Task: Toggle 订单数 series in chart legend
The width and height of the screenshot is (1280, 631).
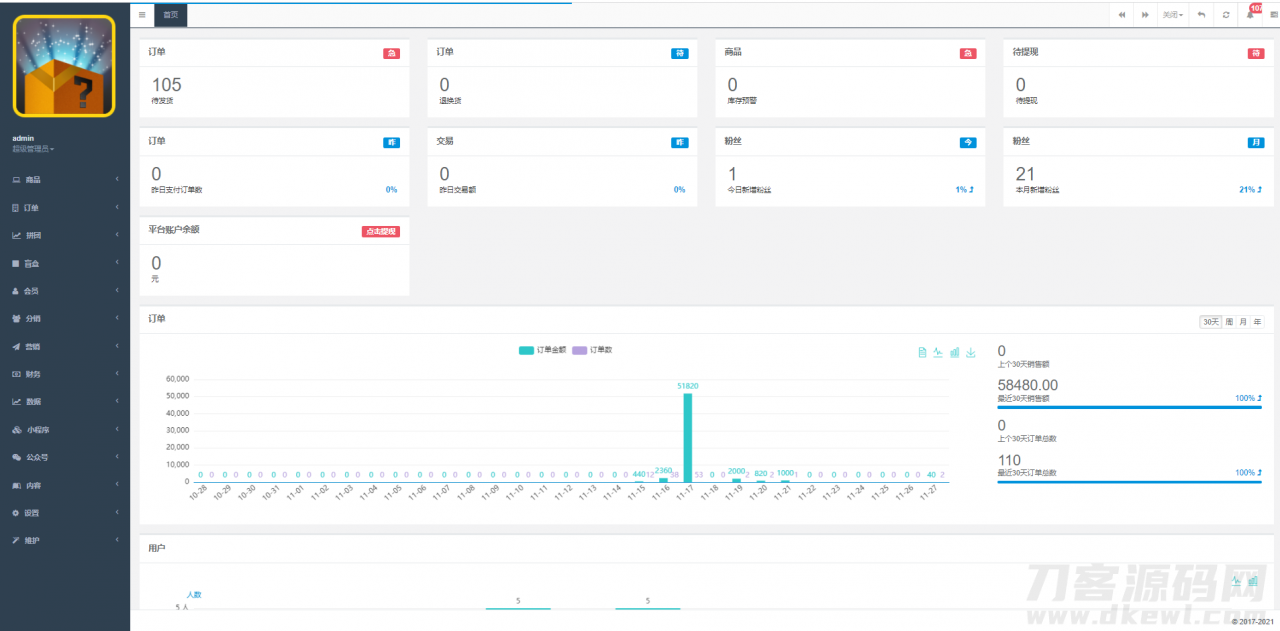Action: pos(592,350)
